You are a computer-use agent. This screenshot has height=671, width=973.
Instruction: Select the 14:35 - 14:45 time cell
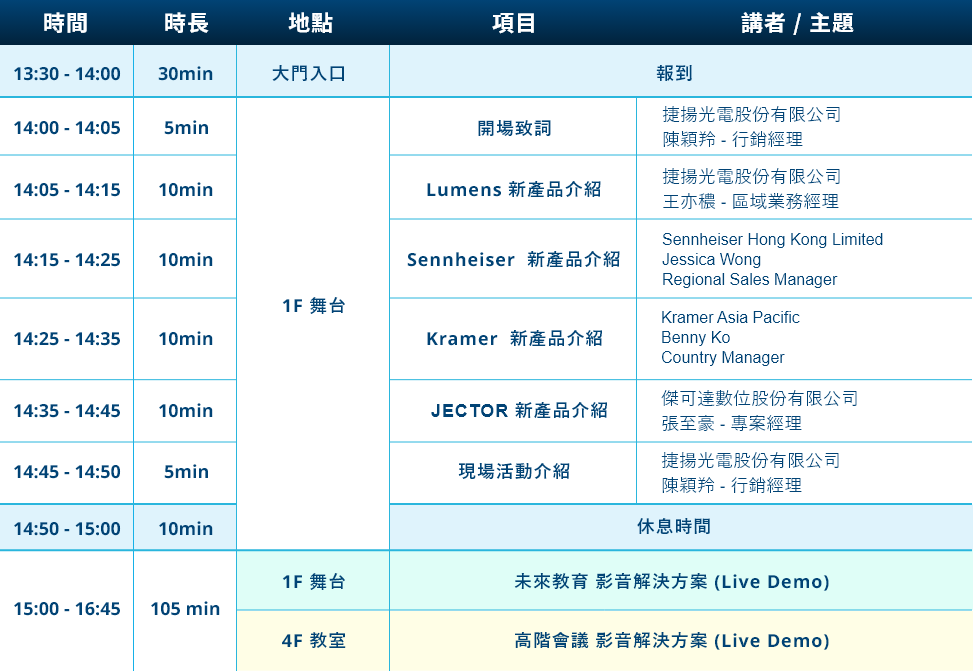(67, 410)
